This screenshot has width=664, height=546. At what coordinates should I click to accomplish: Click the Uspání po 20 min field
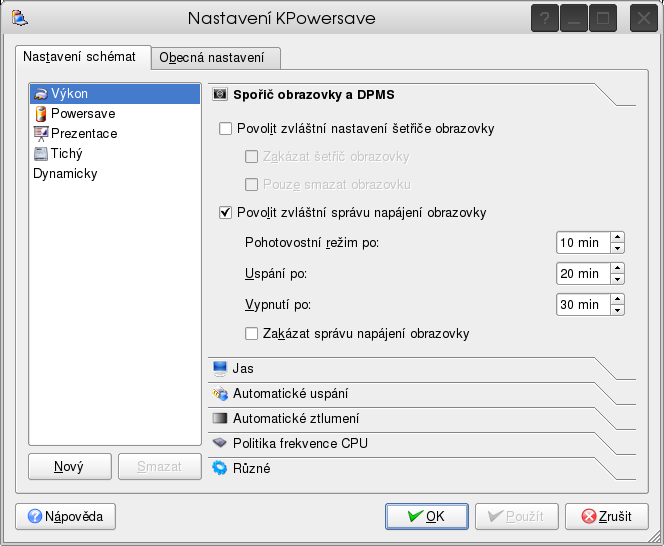pyautogui.click(x=583, y=274)
